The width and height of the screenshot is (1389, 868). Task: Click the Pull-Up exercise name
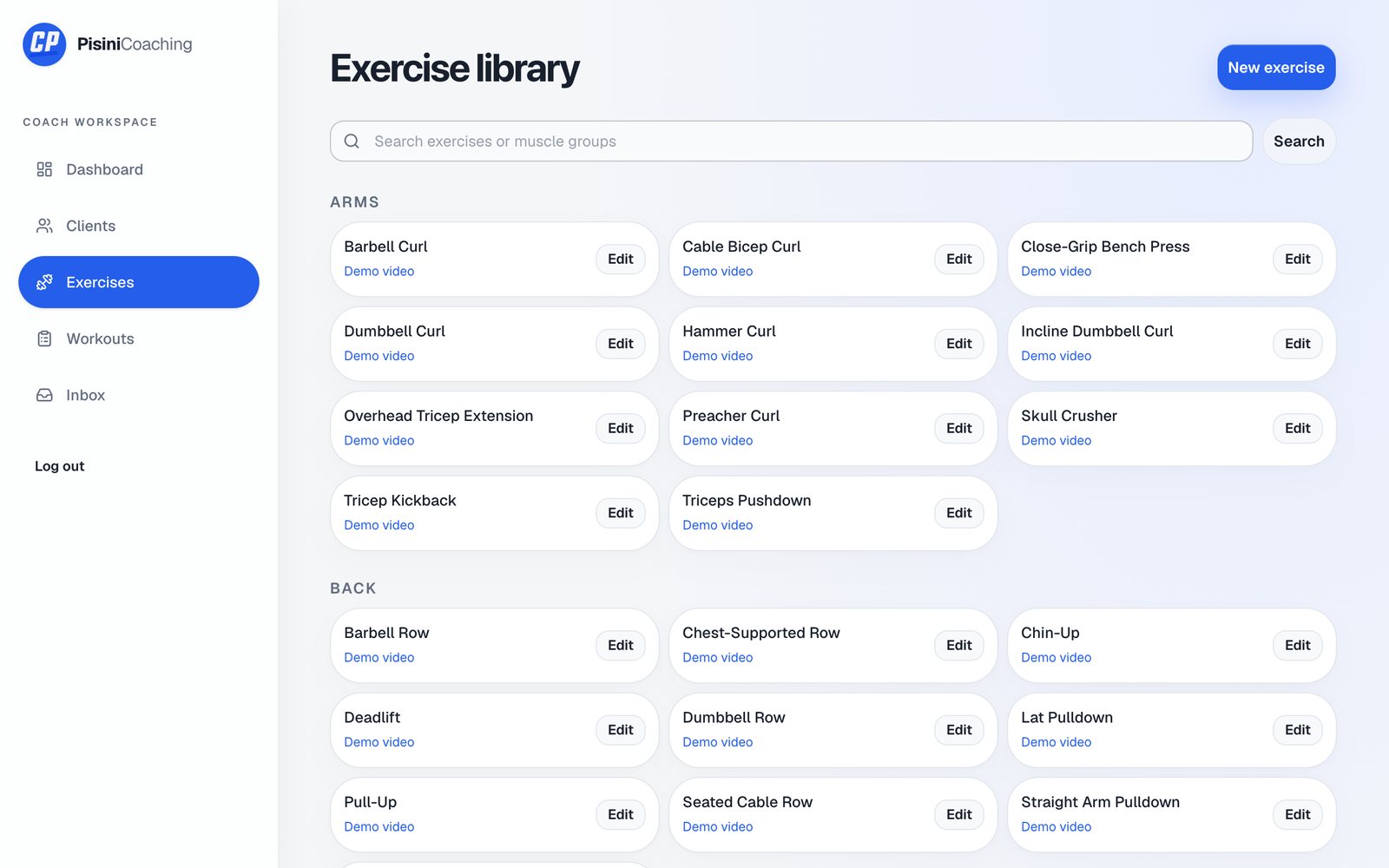[371, 802]
